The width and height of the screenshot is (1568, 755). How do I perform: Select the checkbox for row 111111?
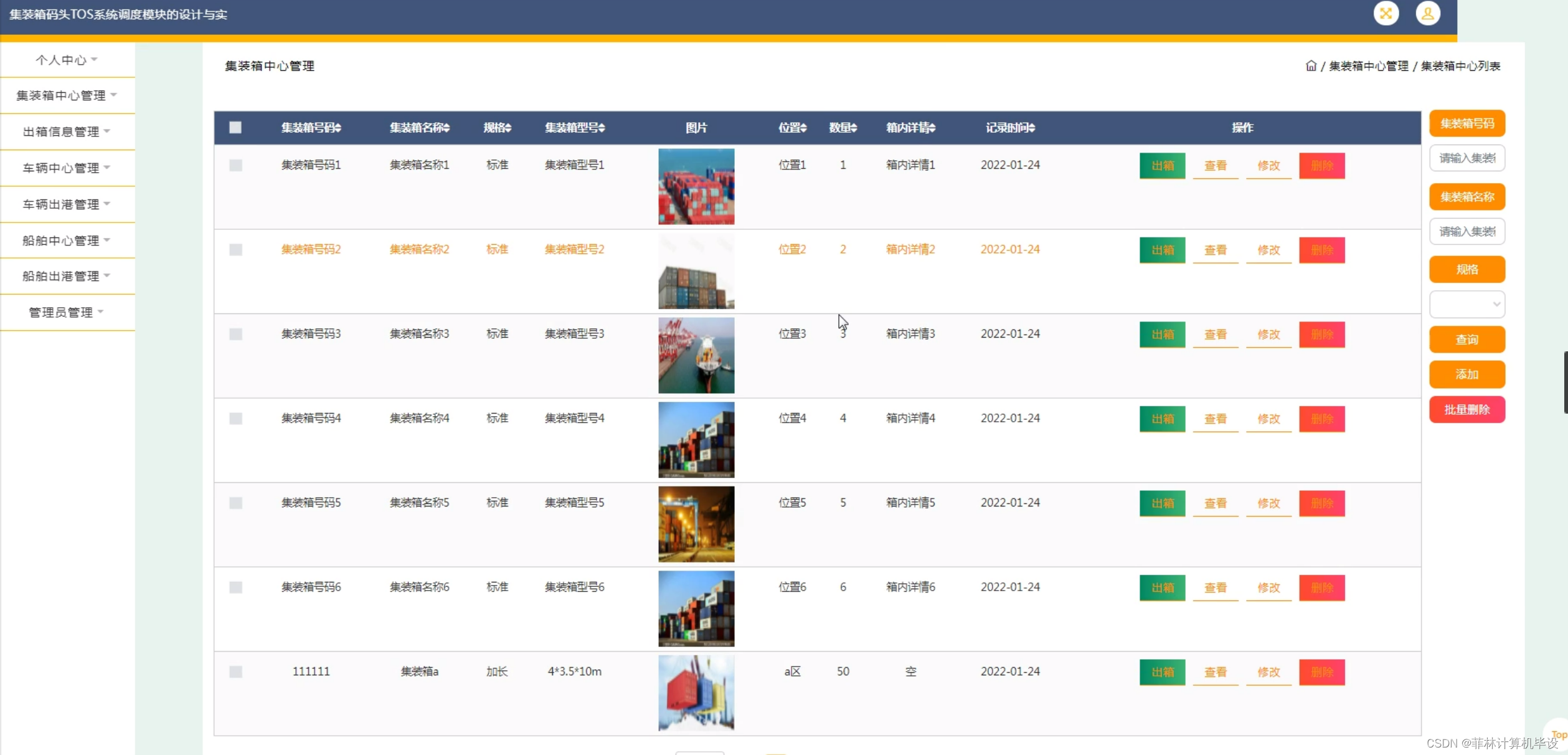coord(235,672)
